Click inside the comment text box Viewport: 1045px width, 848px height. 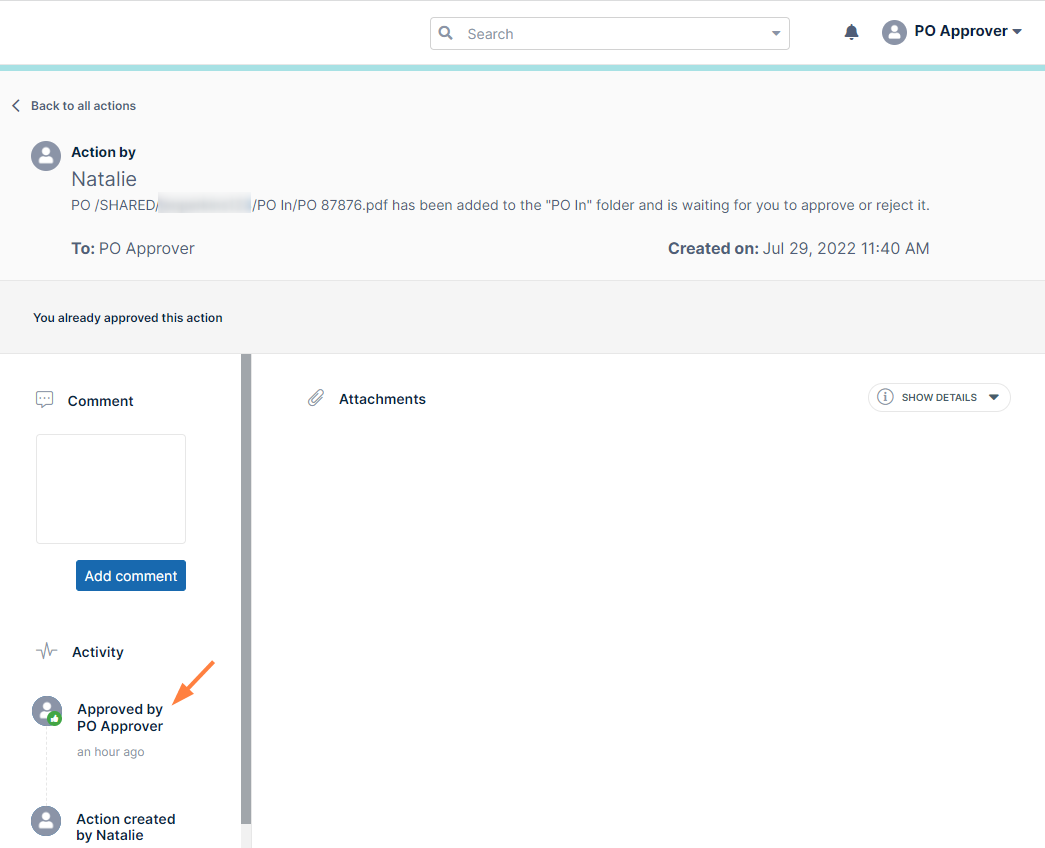[111, 489]
